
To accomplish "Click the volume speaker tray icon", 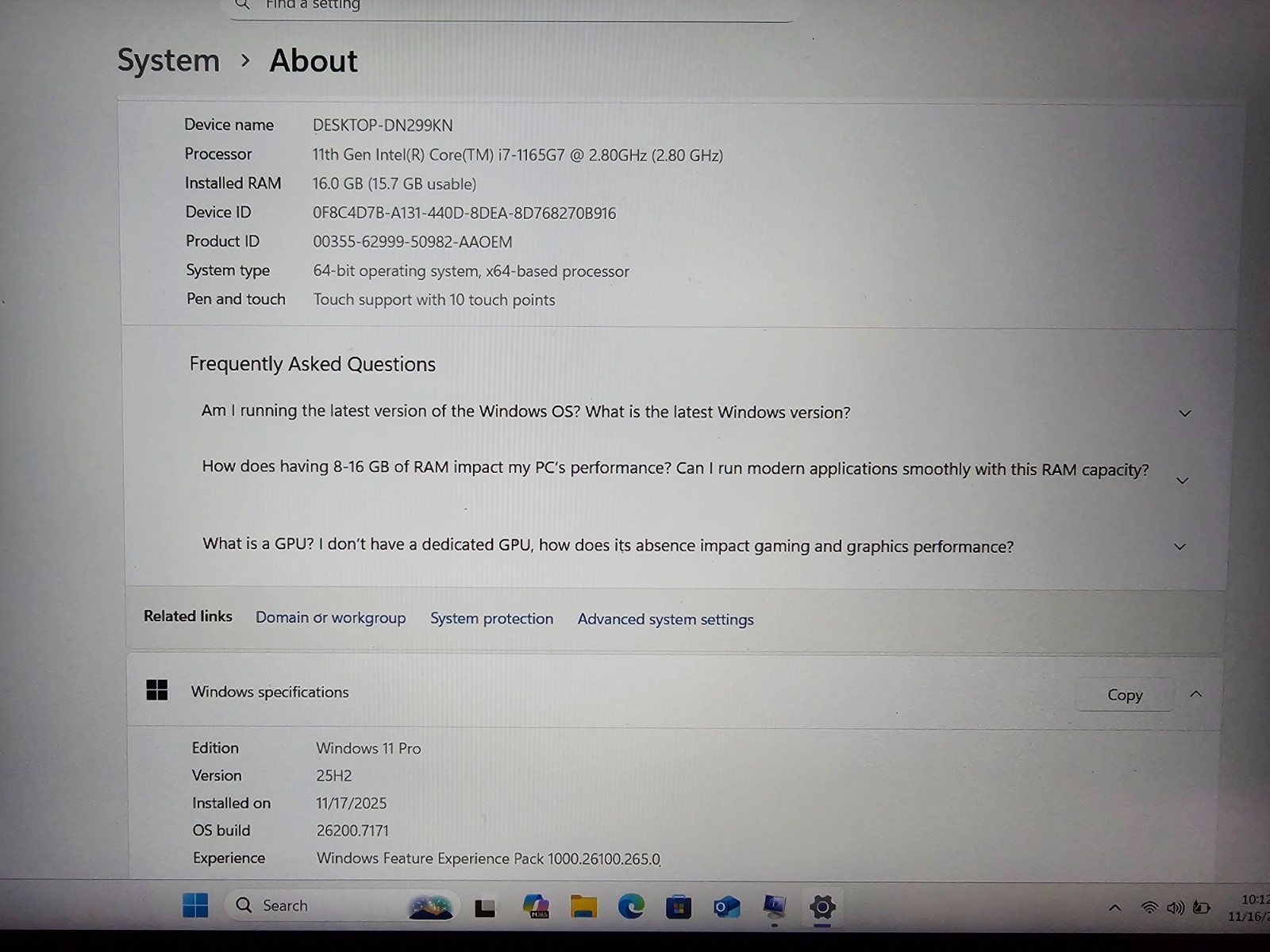I will pos(1176,908).
